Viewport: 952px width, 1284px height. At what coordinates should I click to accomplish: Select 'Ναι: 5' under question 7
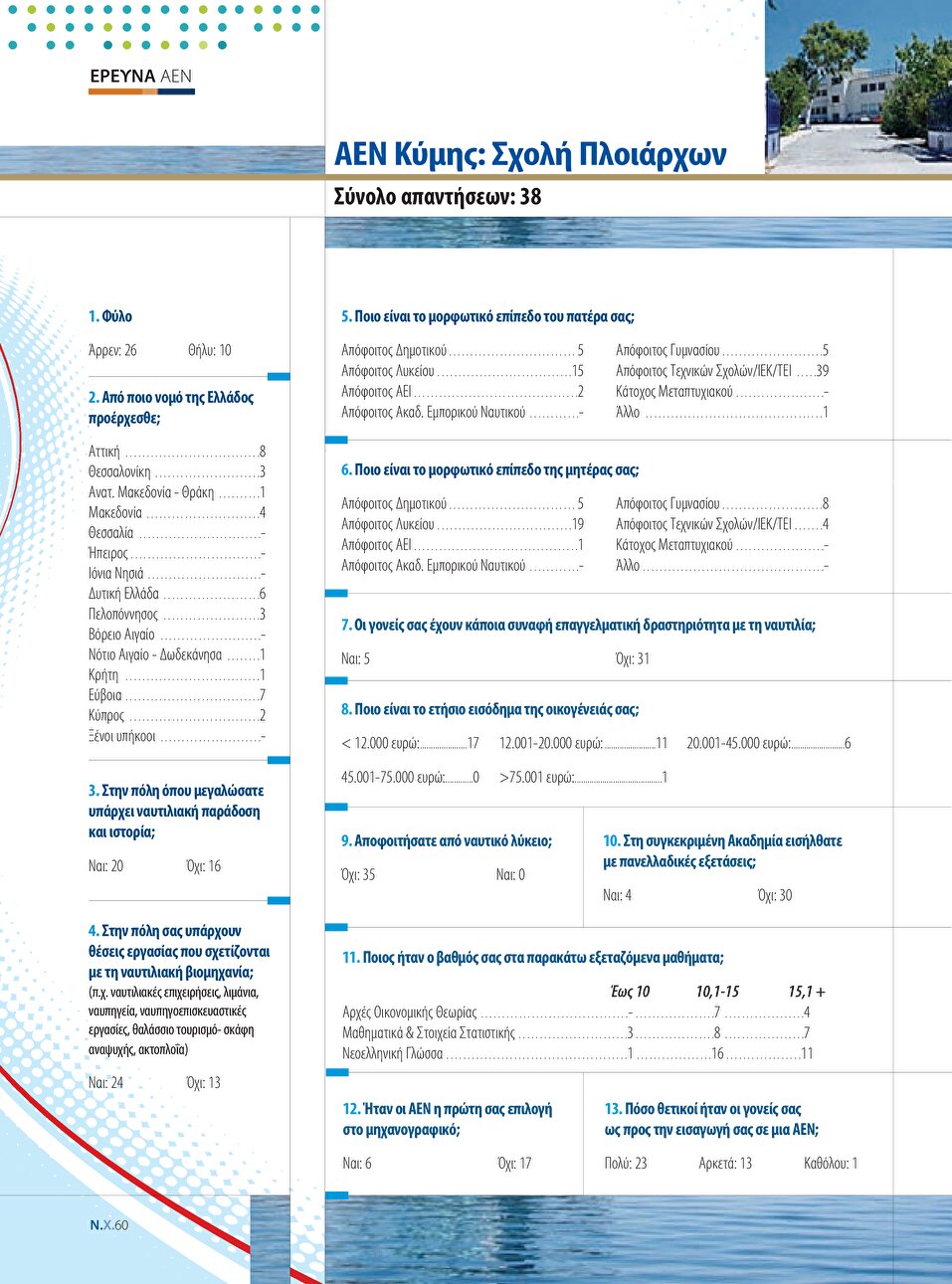coord(356,658)
